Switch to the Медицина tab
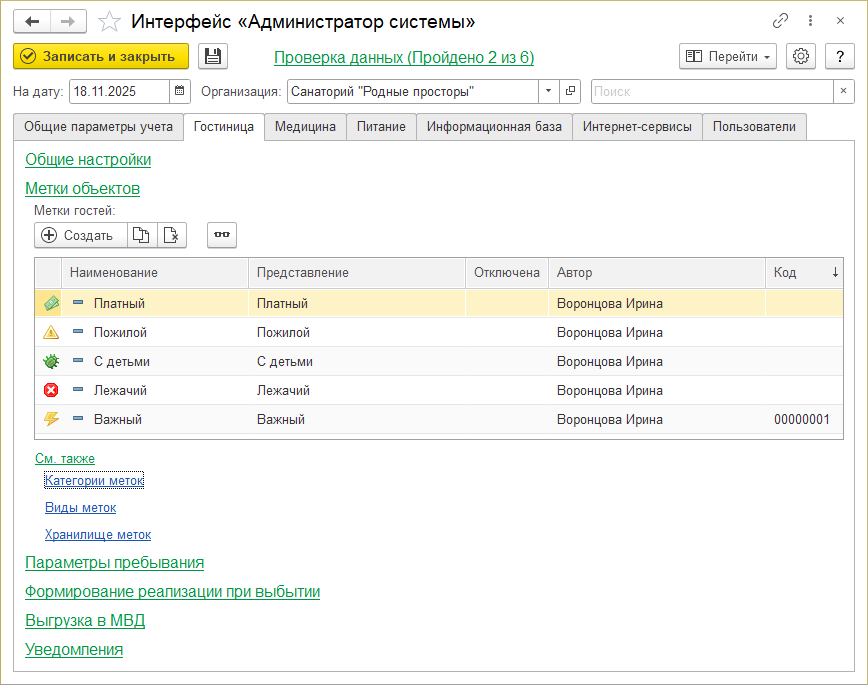The height and width of the screenshot is (685, 868). pos(305,127)
